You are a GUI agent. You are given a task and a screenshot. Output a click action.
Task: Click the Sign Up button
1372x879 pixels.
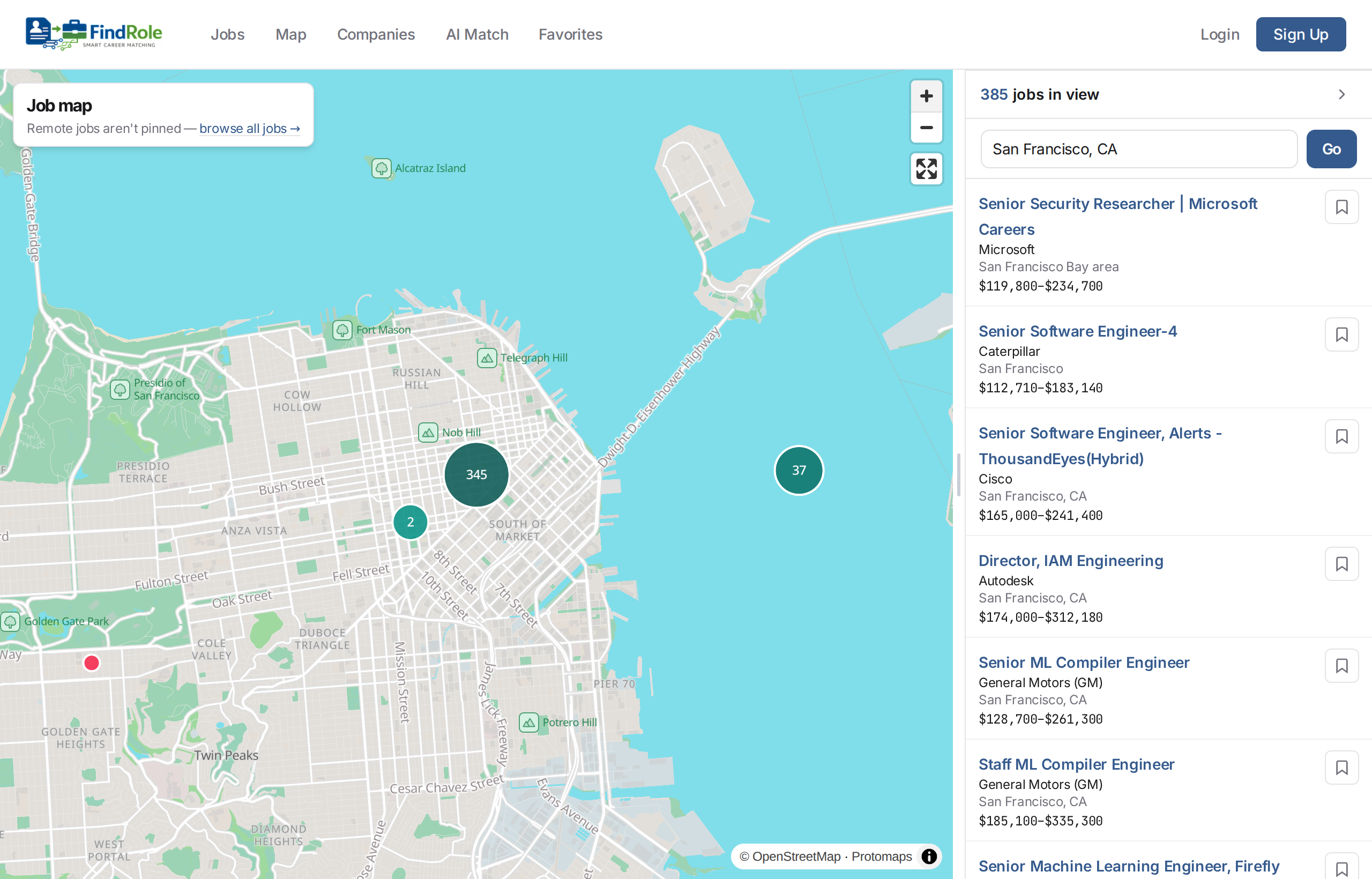click(x=1300, y=34)
